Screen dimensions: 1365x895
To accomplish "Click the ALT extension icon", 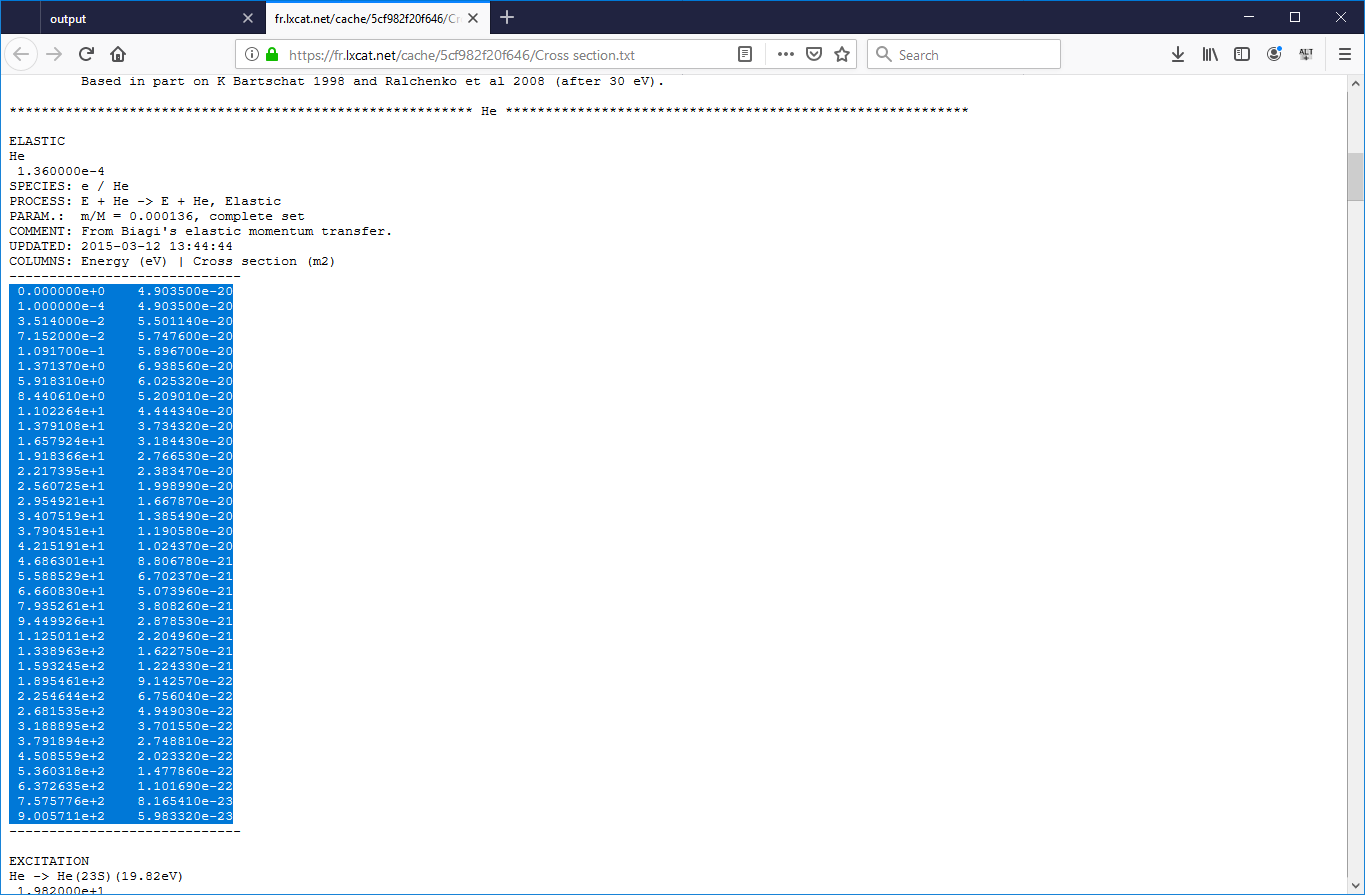I will 1306,55.
